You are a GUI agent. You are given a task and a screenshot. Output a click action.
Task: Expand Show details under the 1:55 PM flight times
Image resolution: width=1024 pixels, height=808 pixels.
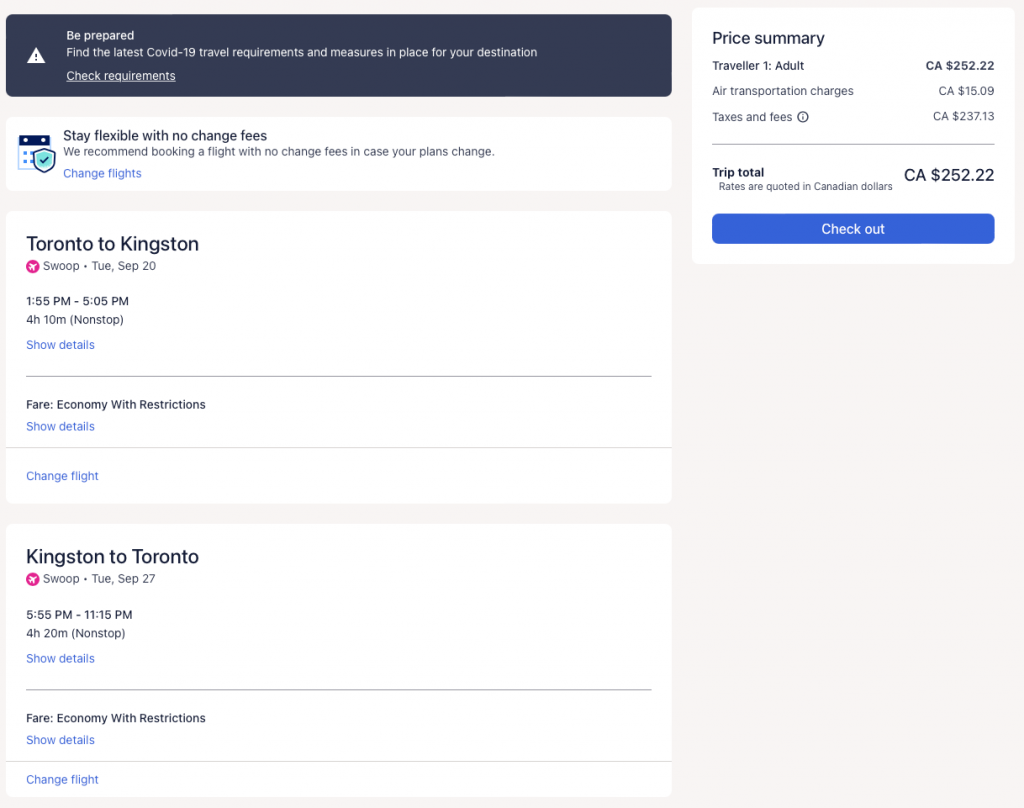coord(60,345)
